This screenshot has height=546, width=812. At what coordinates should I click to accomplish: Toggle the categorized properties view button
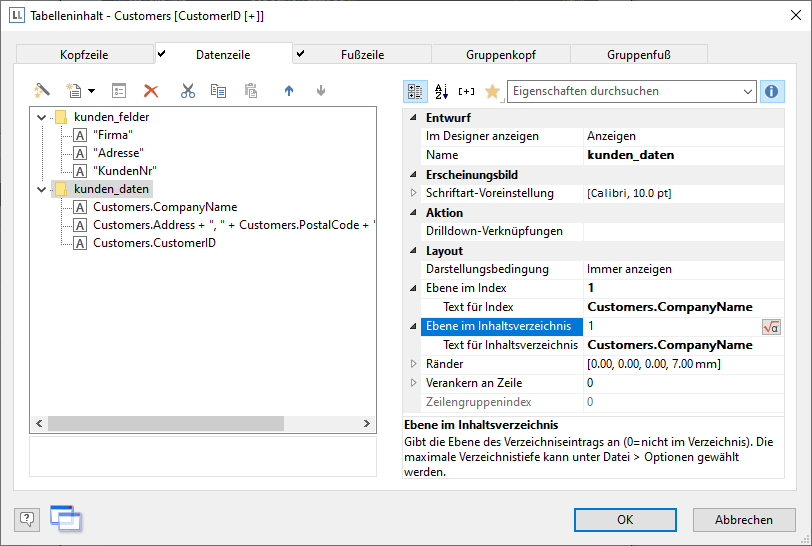[x=415, y=91]
